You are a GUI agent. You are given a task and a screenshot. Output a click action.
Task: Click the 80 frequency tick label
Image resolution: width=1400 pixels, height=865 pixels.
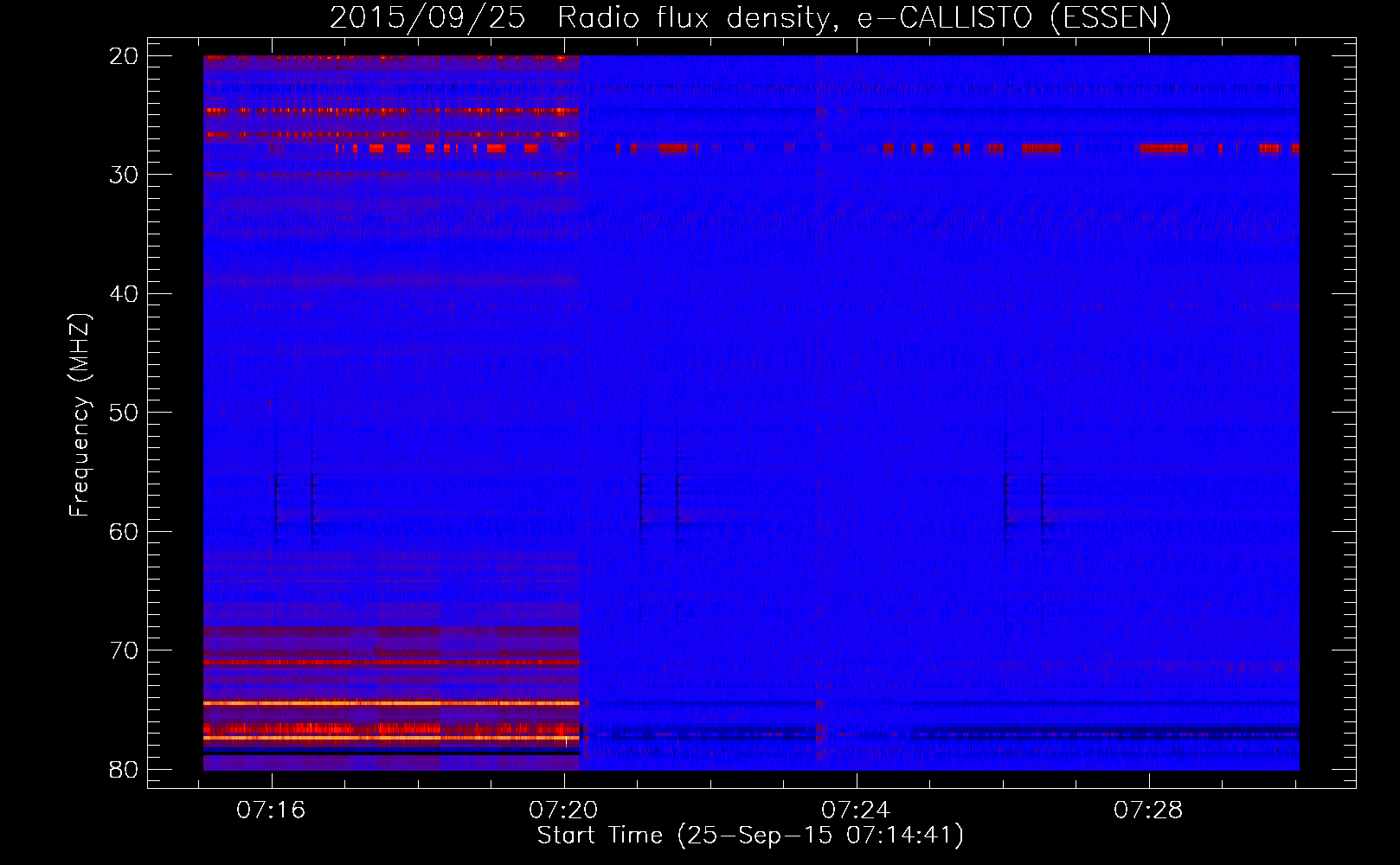point(124,770)
